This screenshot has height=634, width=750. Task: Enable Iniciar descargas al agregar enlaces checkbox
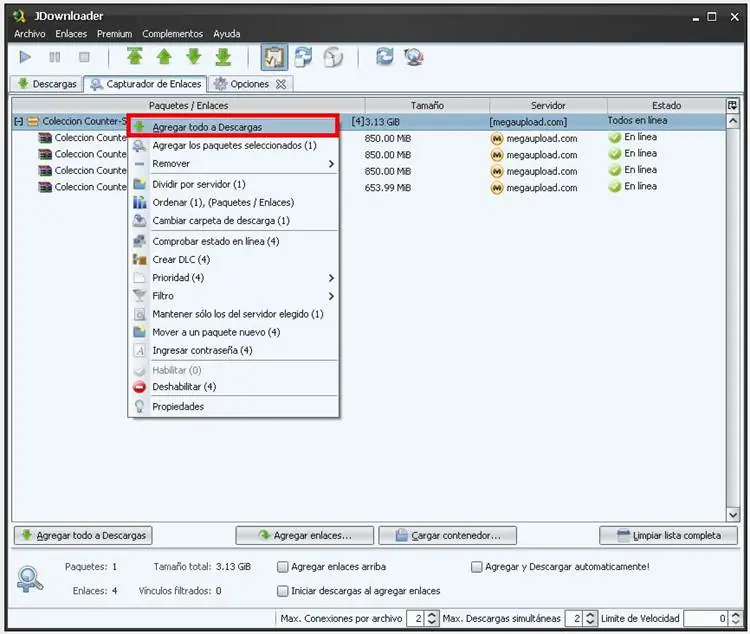[283, 591]
